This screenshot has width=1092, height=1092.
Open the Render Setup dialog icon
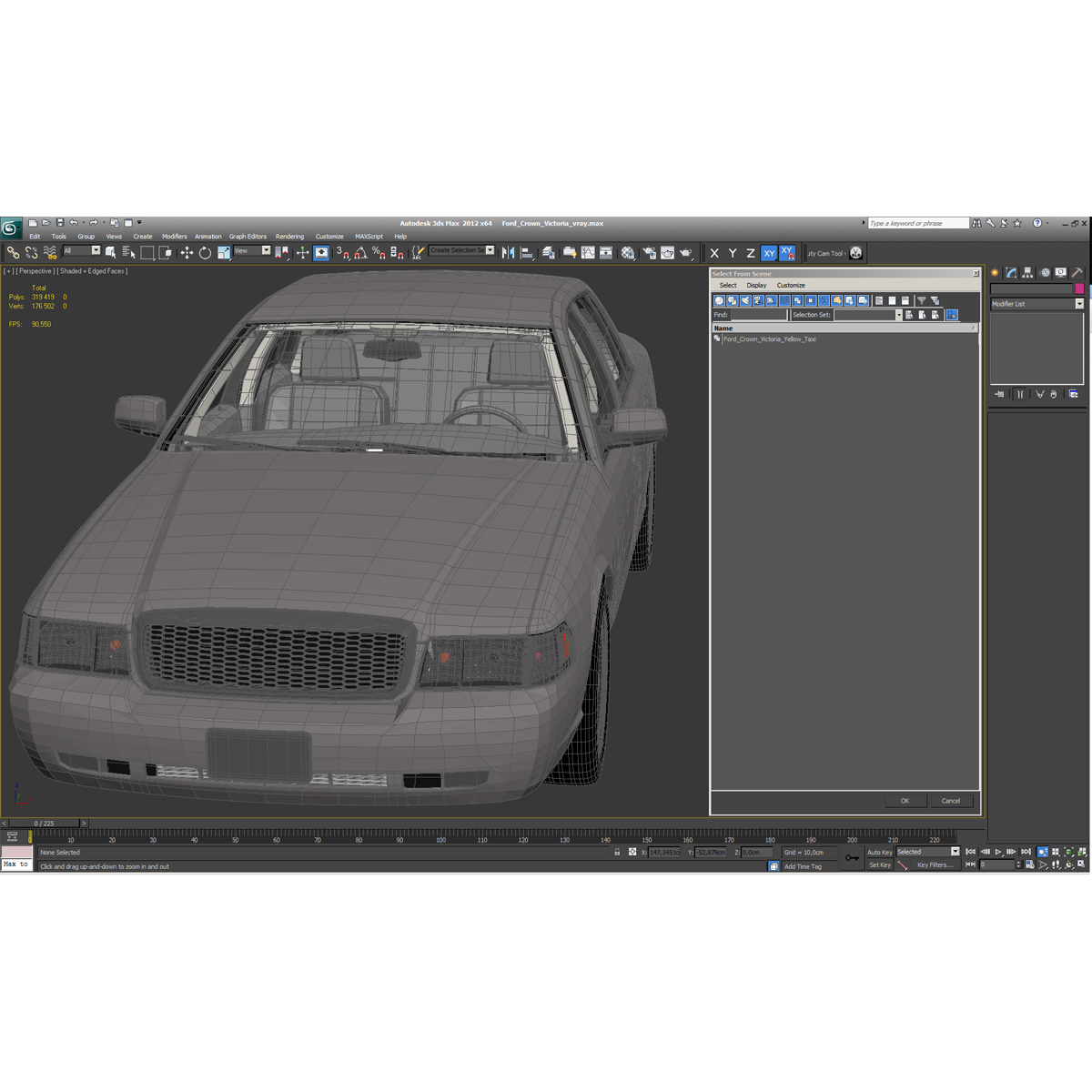pos(647,252)
